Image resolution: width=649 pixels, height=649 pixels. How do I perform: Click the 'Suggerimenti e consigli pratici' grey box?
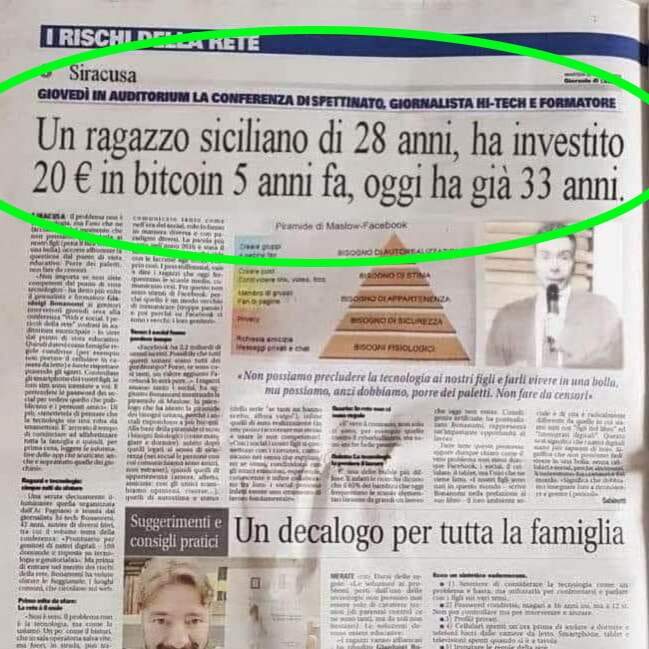(176, 531)
